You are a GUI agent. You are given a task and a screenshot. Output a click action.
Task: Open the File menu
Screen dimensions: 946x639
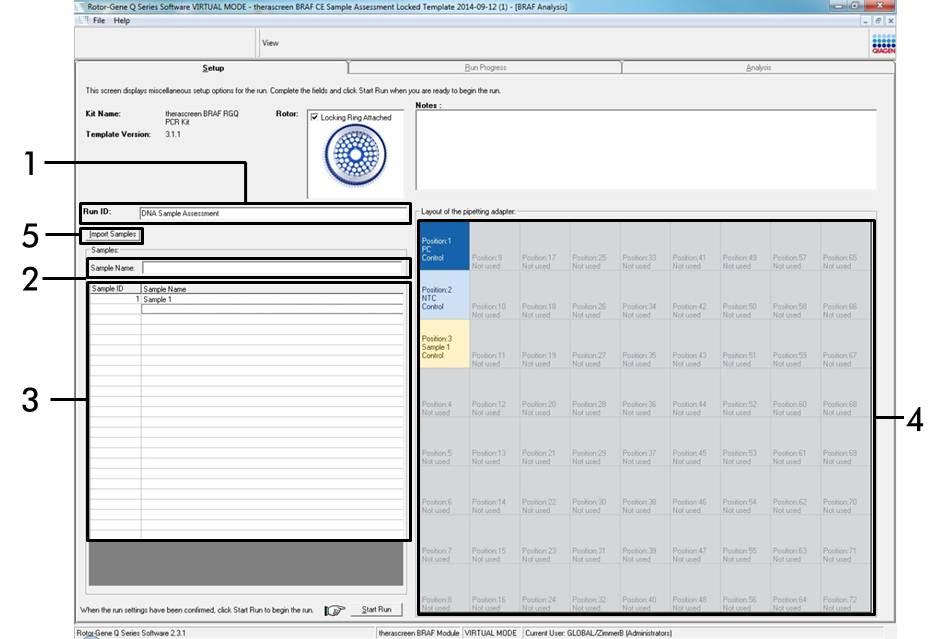(99, 21)
